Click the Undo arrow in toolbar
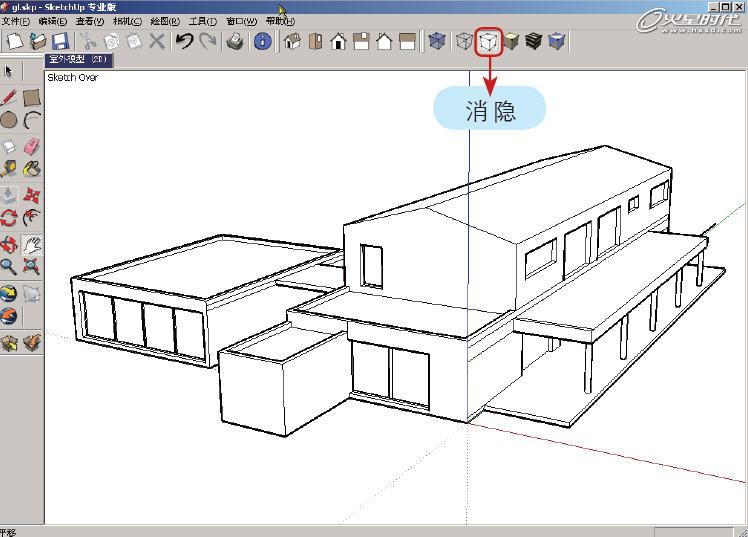 click(184, 41)
